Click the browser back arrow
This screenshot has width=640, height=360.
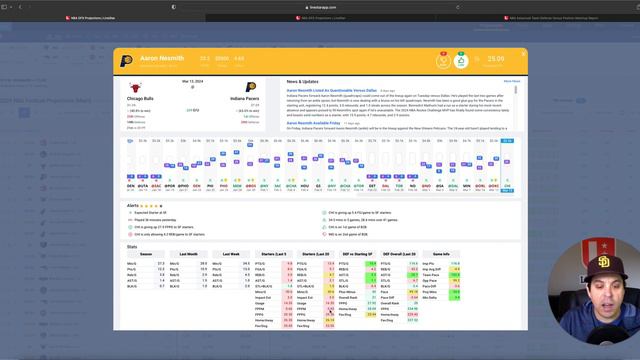(x=20, y=7)
